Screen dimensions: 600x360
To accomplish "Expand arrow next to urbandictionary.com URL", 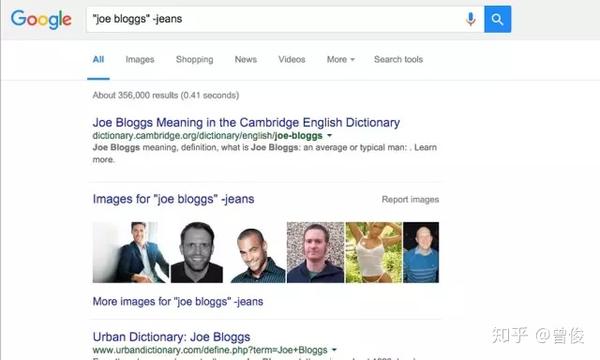I will 334,350.
